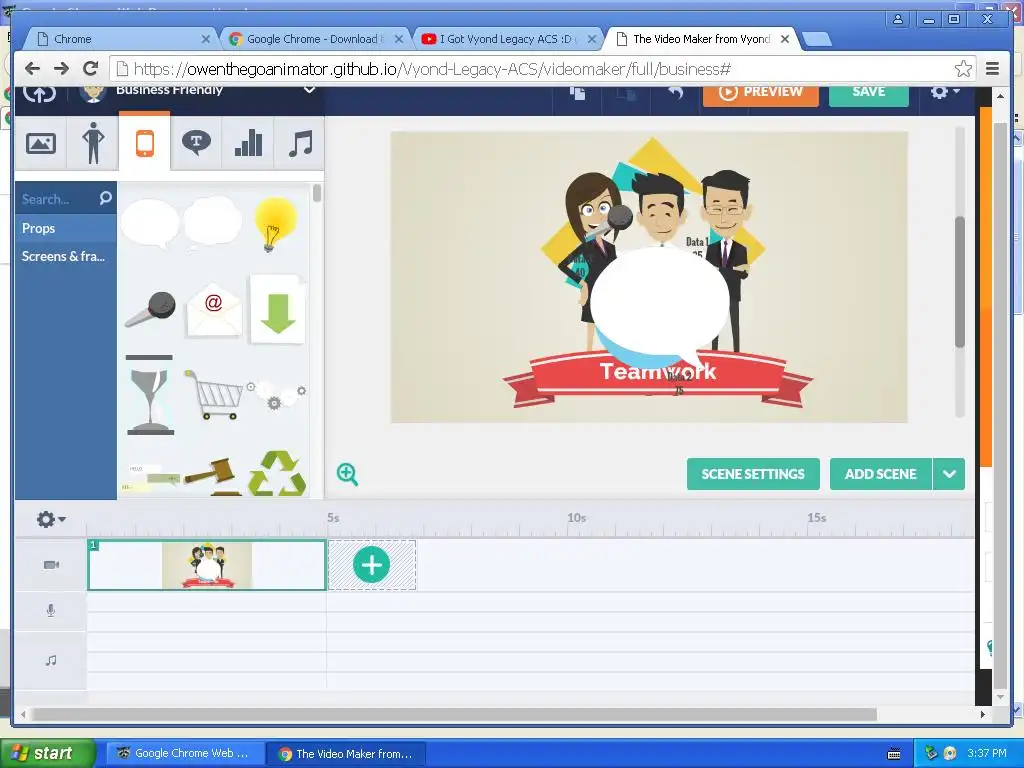This screenshot has width=1024, height=768.
Task: Click the undo arrow icon
Action: click(676, 92)
